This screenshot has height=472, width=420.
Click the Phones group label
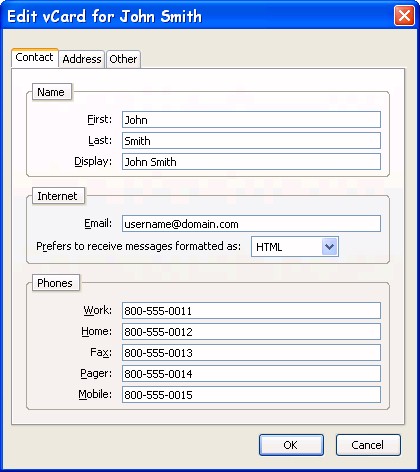(55, 283)
